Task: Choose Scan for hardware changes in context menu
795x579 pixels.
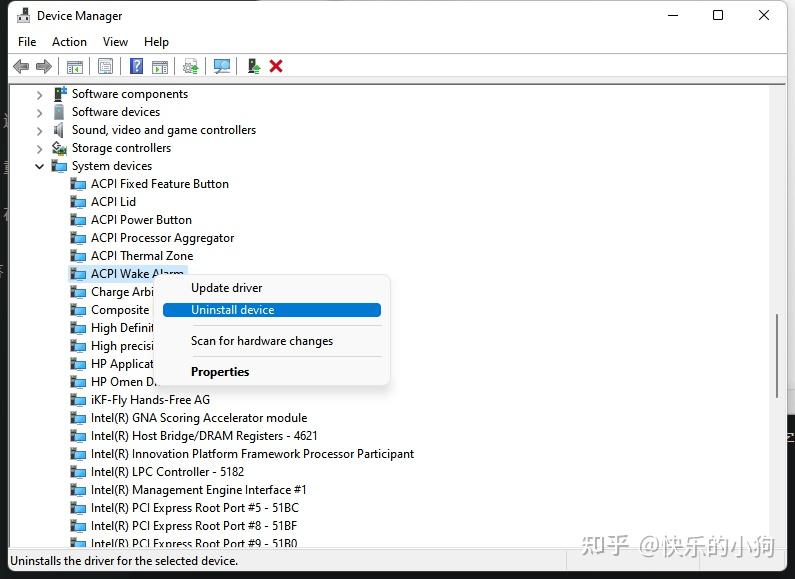Action: (x=272, y=341)
